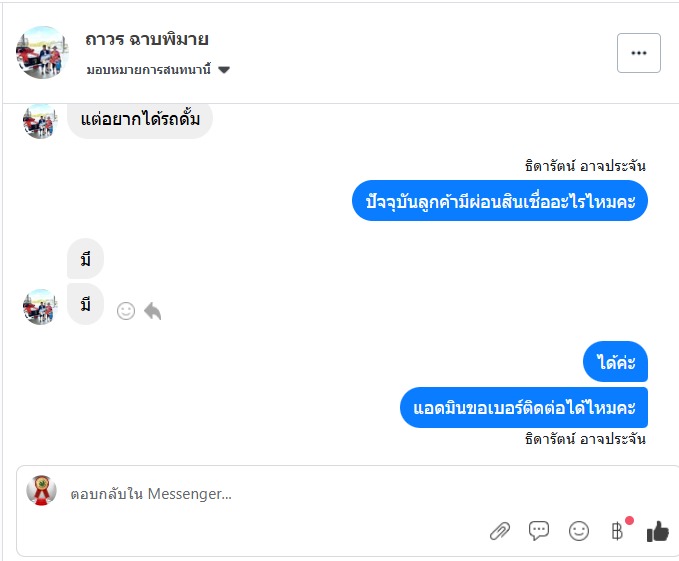The width and height of the screenshot is (679, 561).
Task: Select the แต่อยากได้รถดั้ม message bubble
Action: [140, 120]
